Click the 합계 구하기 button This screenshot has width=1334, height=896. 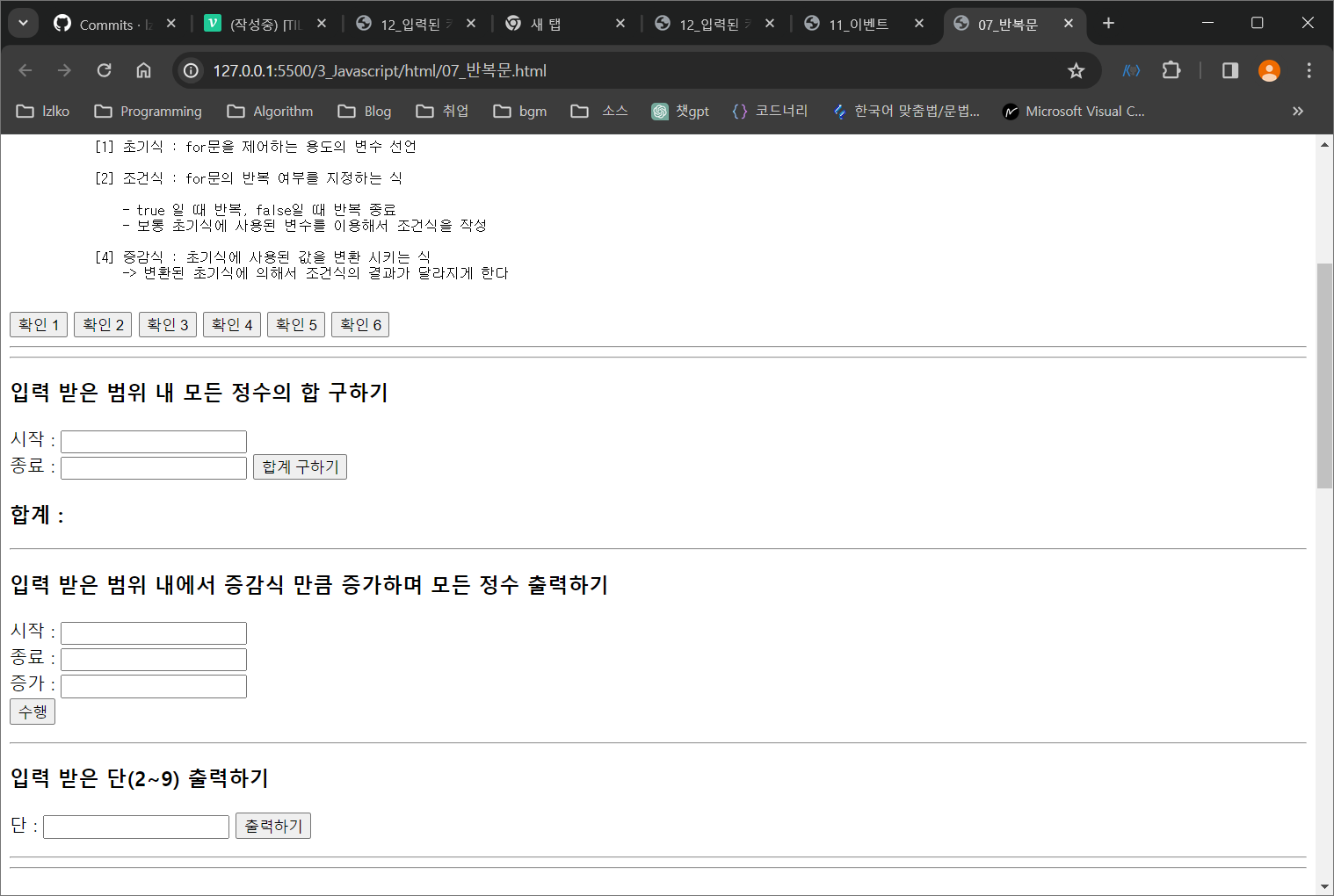(300, 466)
